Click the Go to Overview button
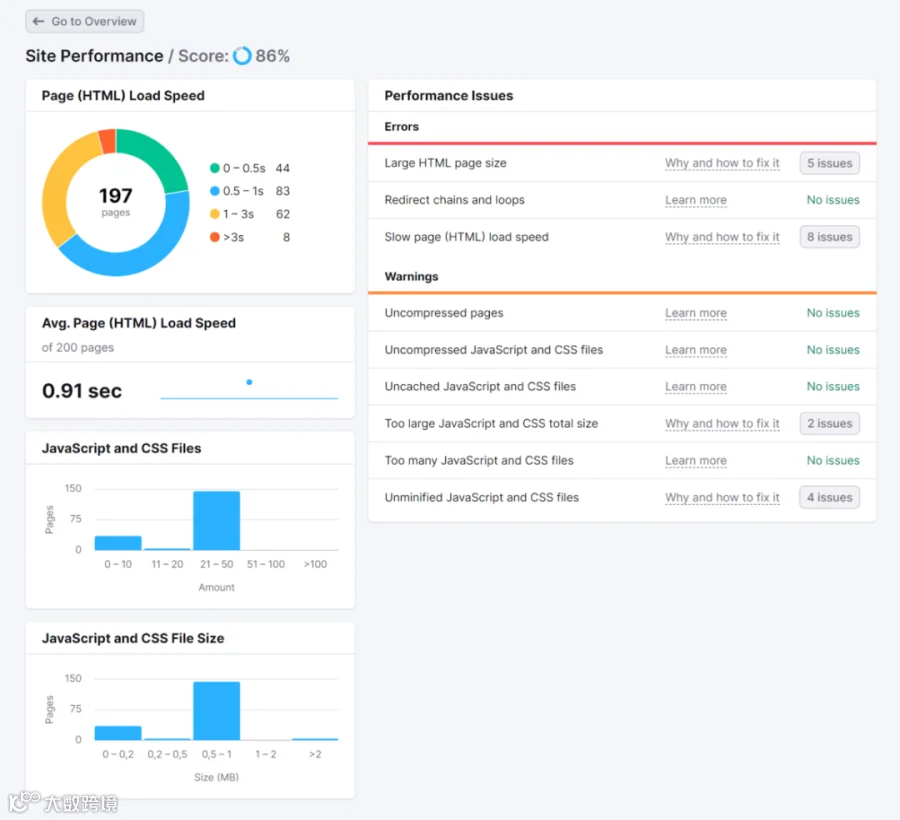The image size is (900, 820). coord(84,21)
